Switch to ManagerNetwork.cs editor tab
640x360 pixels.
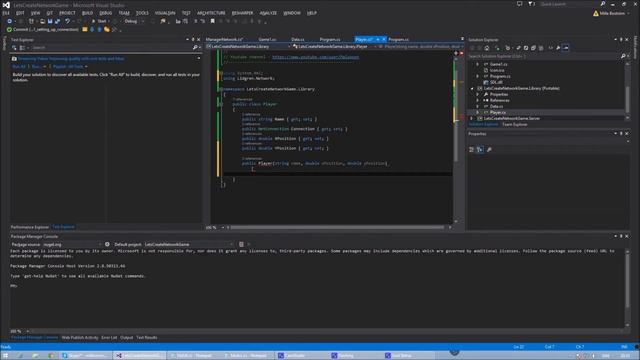[x=224, y=40]
